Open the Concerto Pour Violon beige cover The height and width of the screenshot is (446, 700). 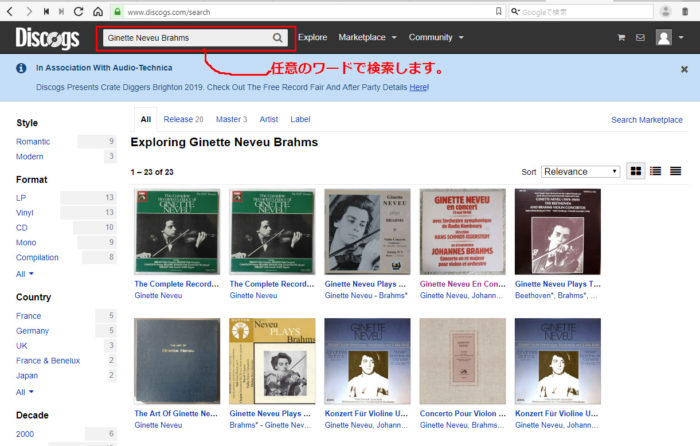(x=462, y=361)
